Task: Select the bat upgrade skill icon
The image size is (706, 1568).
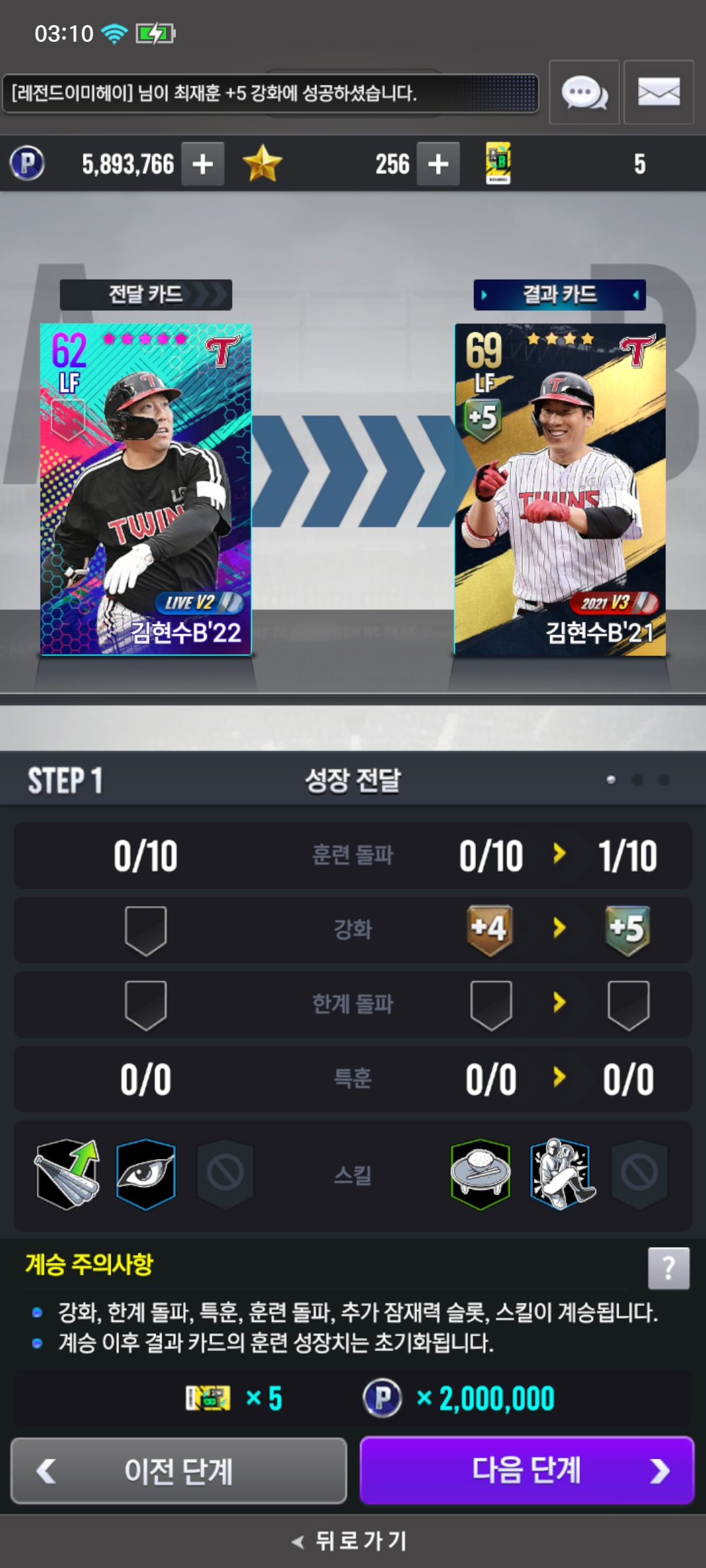Action: (x=67, y=1175)
